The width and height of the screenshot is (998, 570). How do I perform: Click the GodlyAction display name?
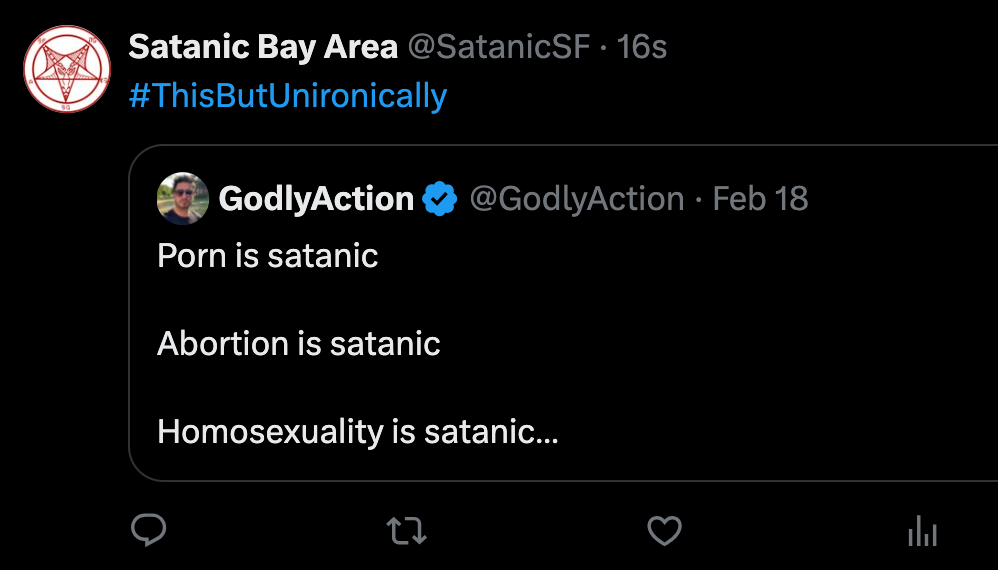(316, 199)
